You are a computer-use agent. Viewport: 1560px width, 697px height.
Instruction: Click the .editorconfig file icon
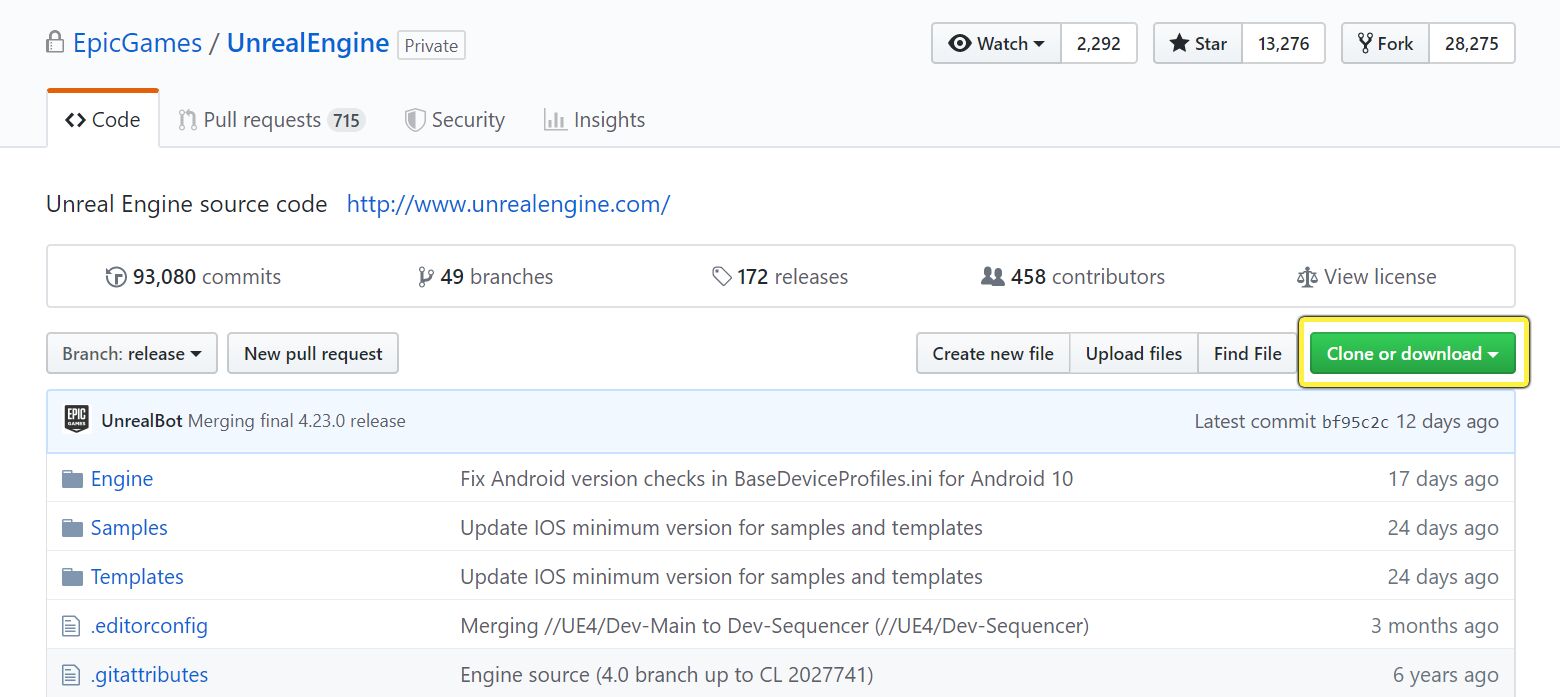(x=71, y=627)
